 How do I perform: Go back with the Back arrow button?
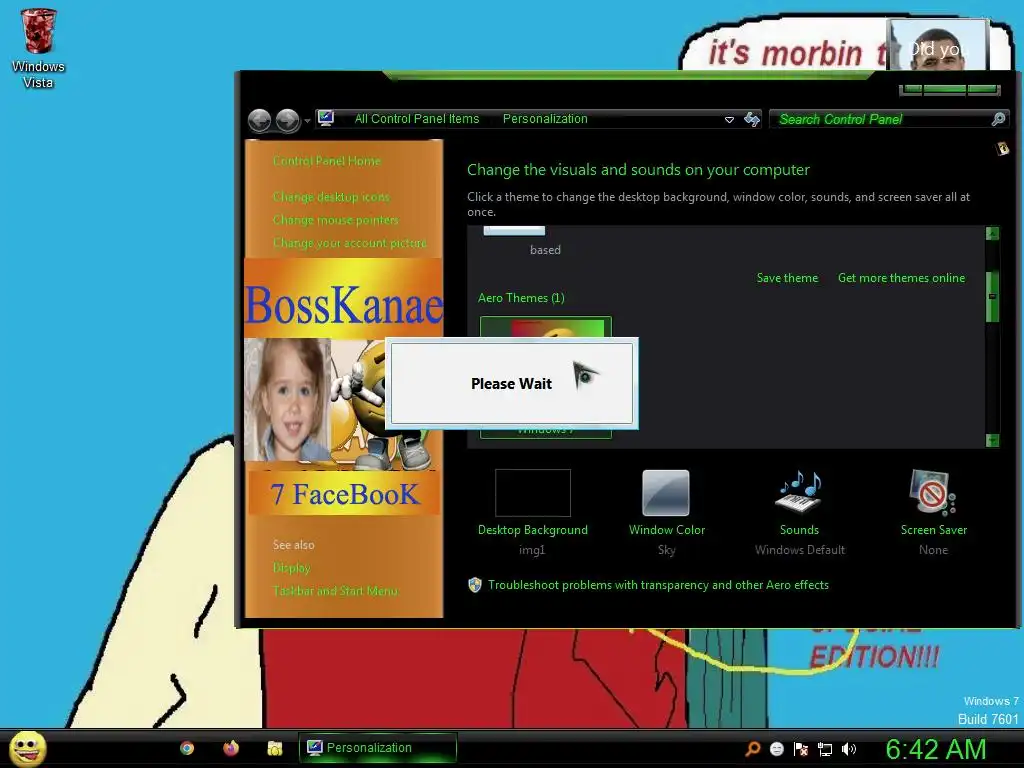click(259, 120)
